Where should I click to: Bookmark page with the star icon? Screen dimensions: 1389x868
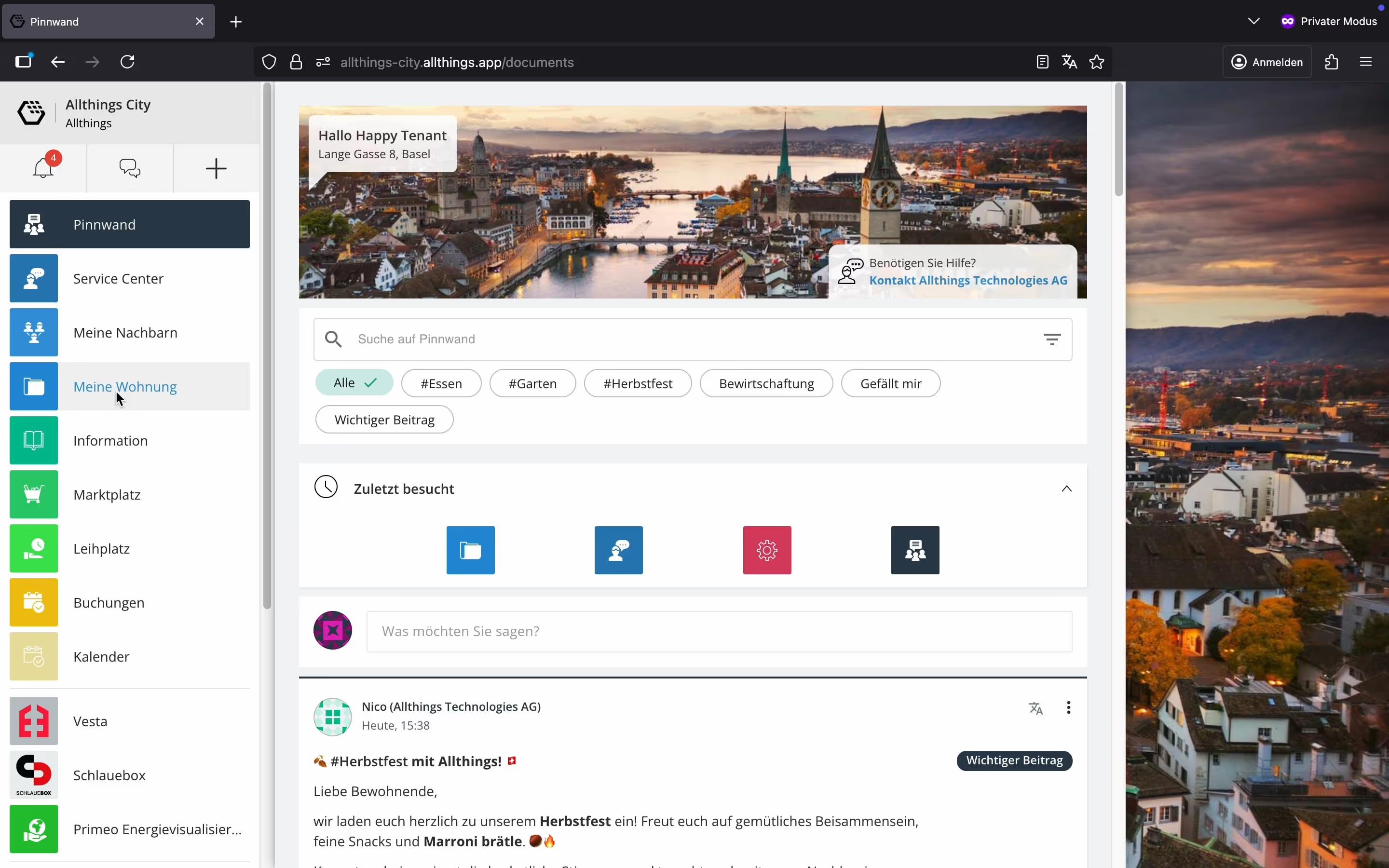pyautogui.click(x=1097, y=62)
